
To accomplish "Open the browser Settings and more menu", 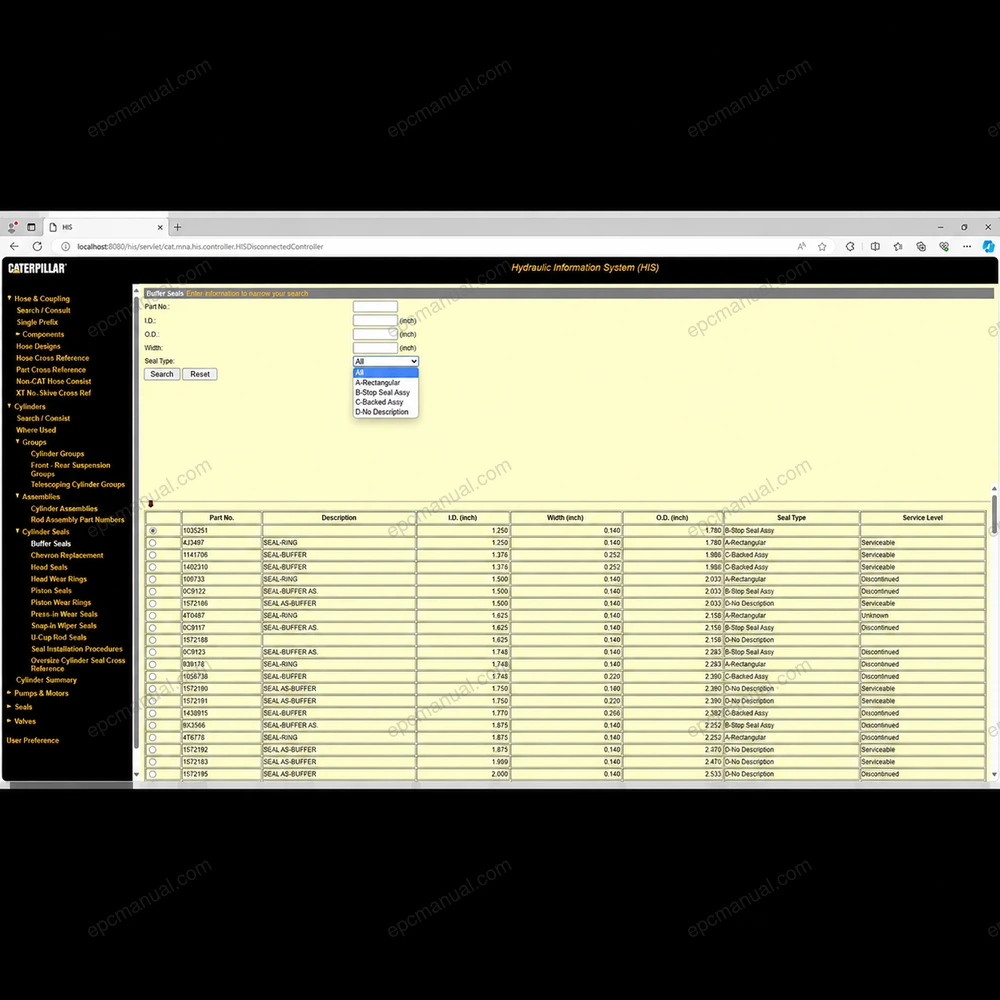I will (967, 246).
